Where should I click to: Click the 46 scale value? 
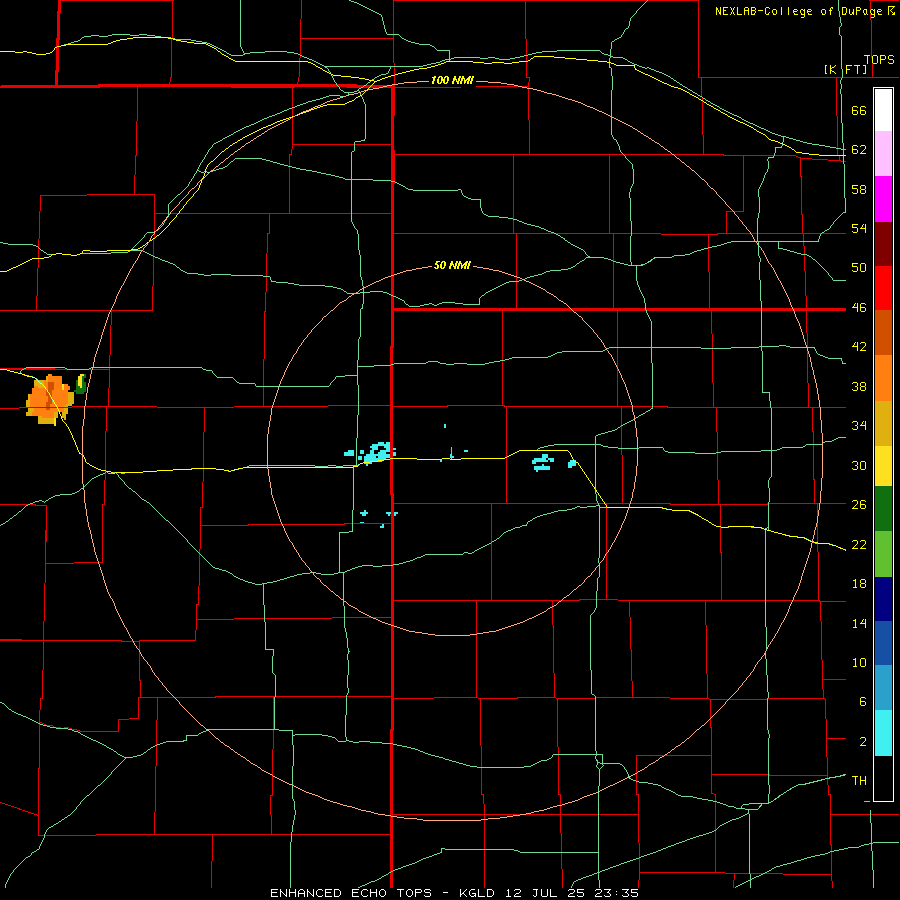(859, 308)
